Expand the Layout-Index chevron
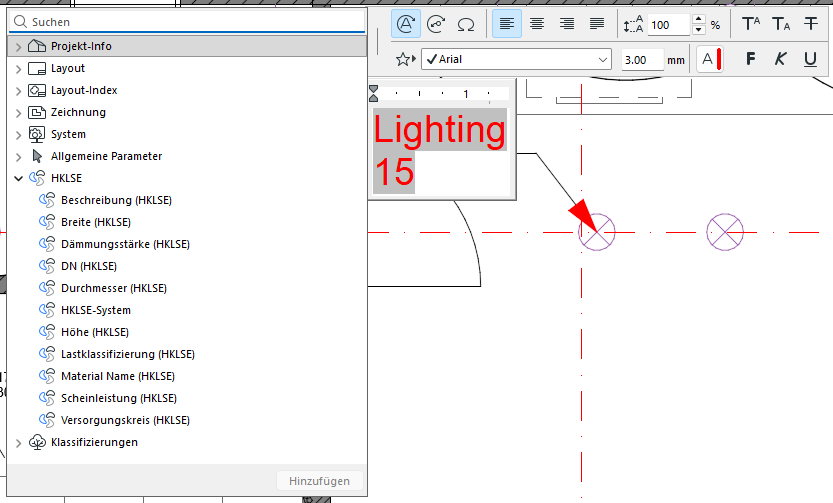Viewport: 833px width, 503px height. 19,91
